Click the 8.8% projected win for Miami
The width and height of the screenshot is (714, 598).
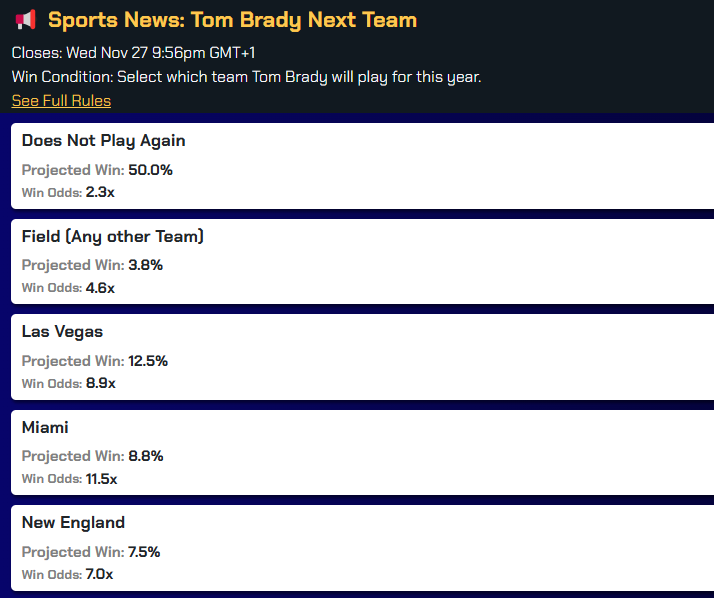146,456
